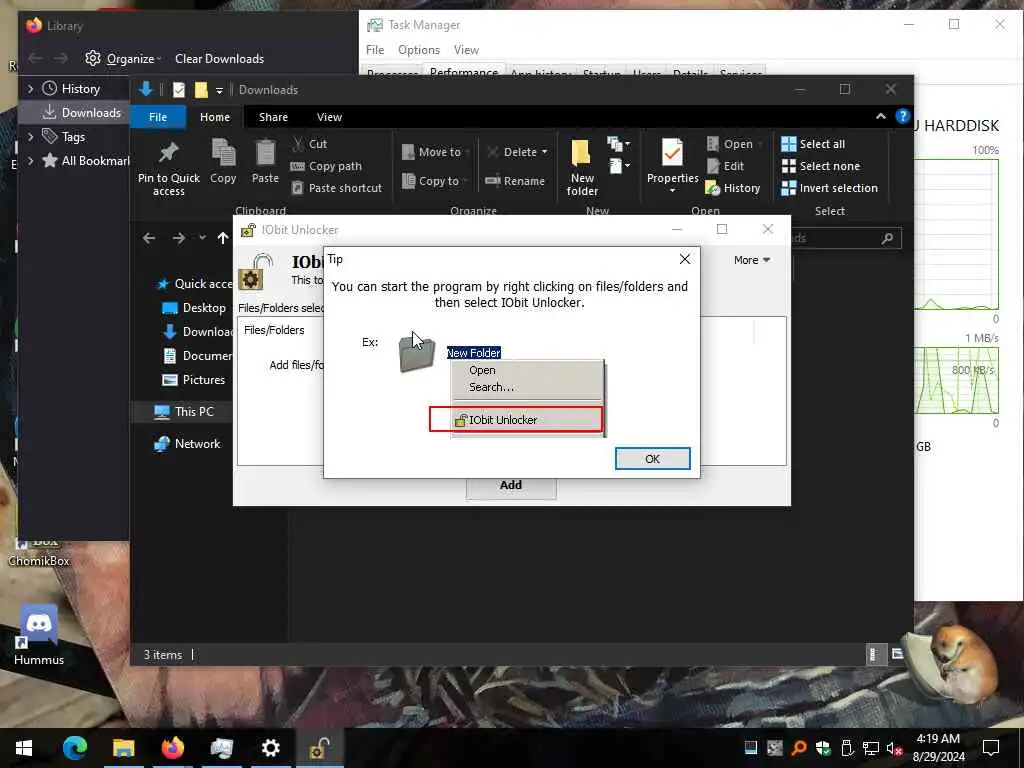Screen dimensions: 1024x768
Task: Open the Properties button in ribbon
Action: click(x=673, y=166)
